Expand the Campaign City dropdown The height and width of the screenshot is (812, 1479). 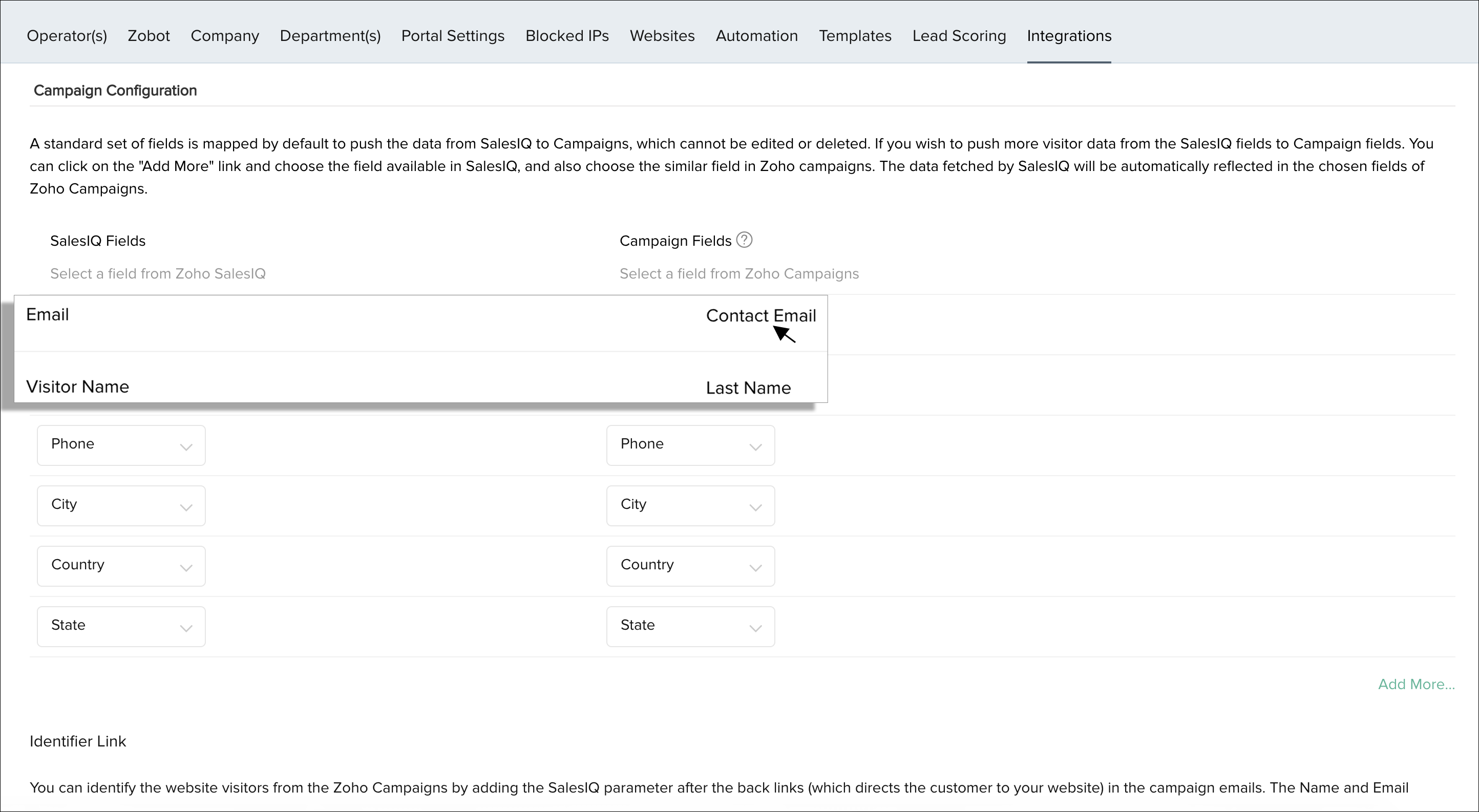[690, 505]
